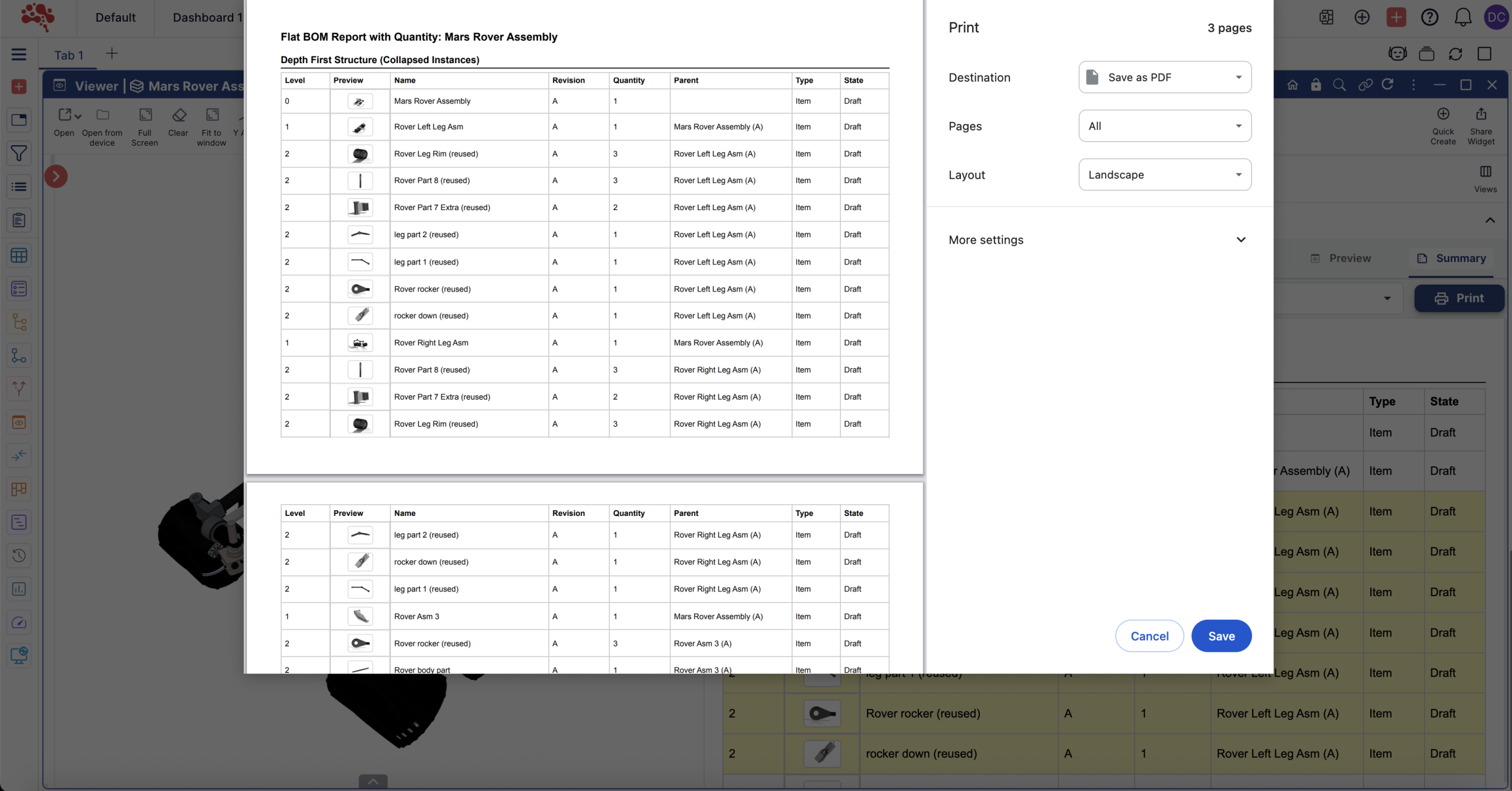The image size is (1512, 791).
Task: Select Tab 1
Action: coord(69,55)
